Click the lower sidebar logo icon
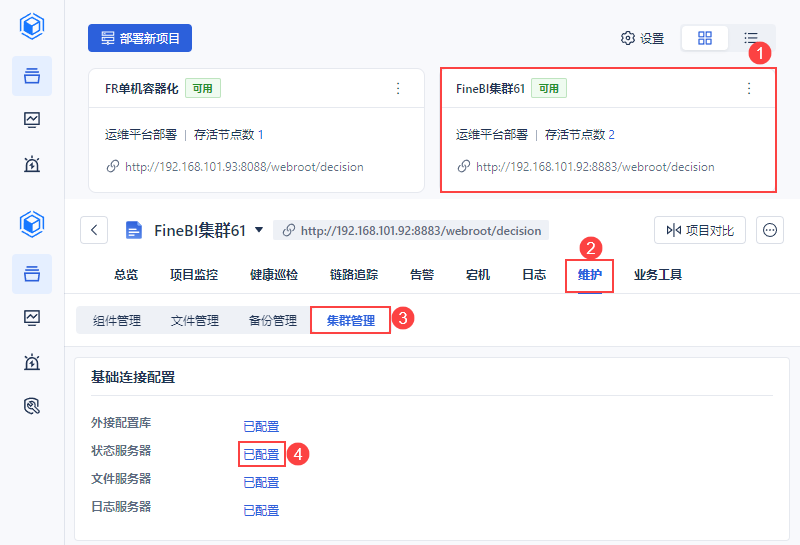Image resolution: width=800 pixels, height=545 pixels. pyautogui.click(x=32, y=224)
